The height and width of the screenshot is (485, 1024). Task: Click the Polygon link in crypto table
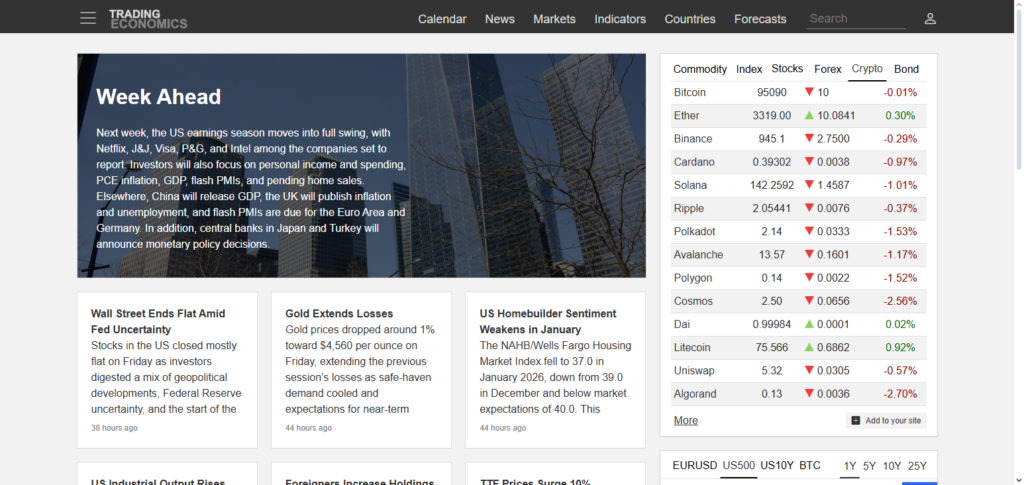(x=693, y=278)
